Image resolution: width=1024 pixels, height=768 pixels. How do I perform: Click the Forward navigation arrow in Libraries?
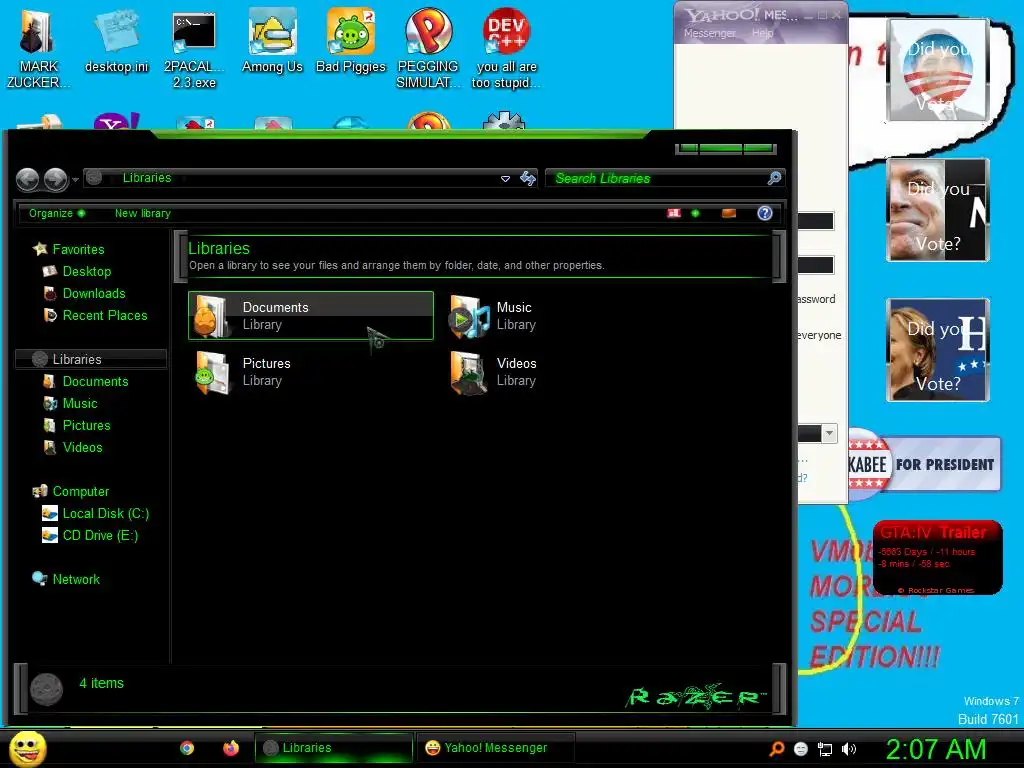(x=56, y=179)
